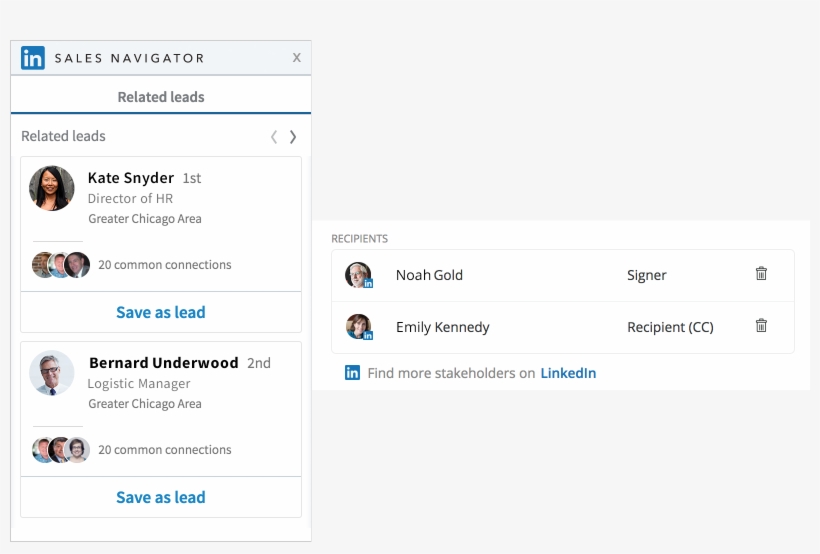
Task: Close the Sales Navigator panel
Action: tap(297, 58)
